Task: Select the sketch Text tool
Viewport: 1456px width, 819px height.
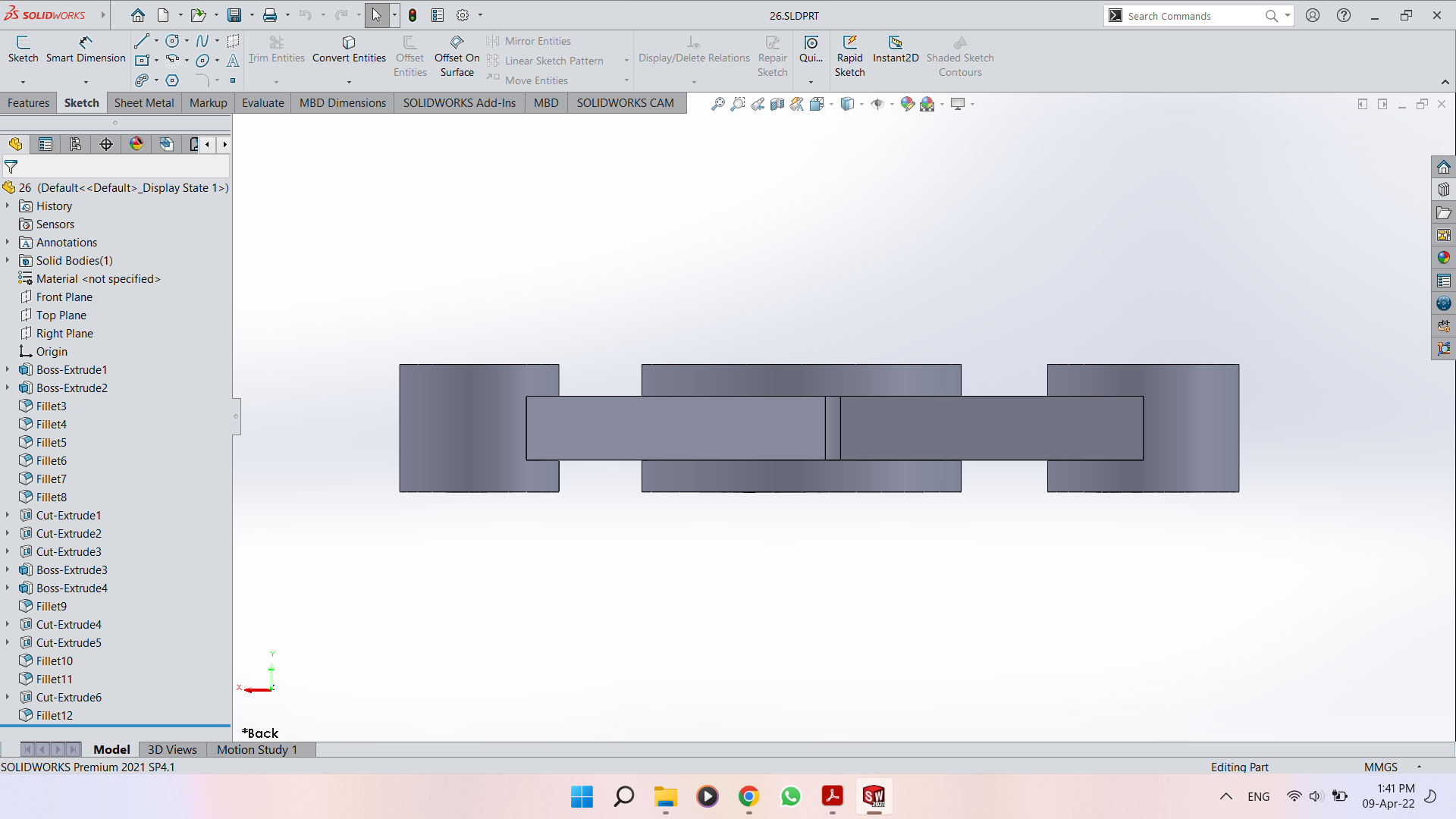Action: (x=233, y=60)
